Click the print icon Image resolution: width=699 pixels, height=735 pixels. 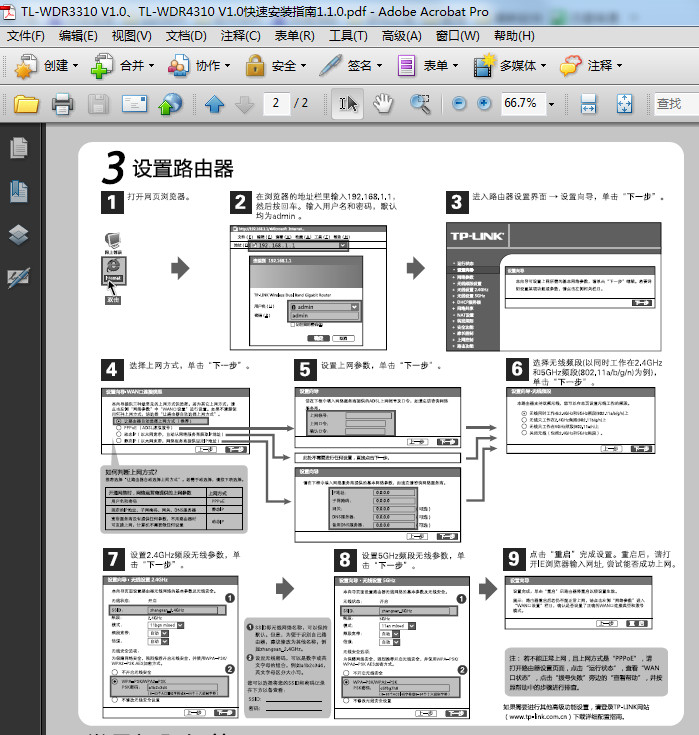[62, 104]
